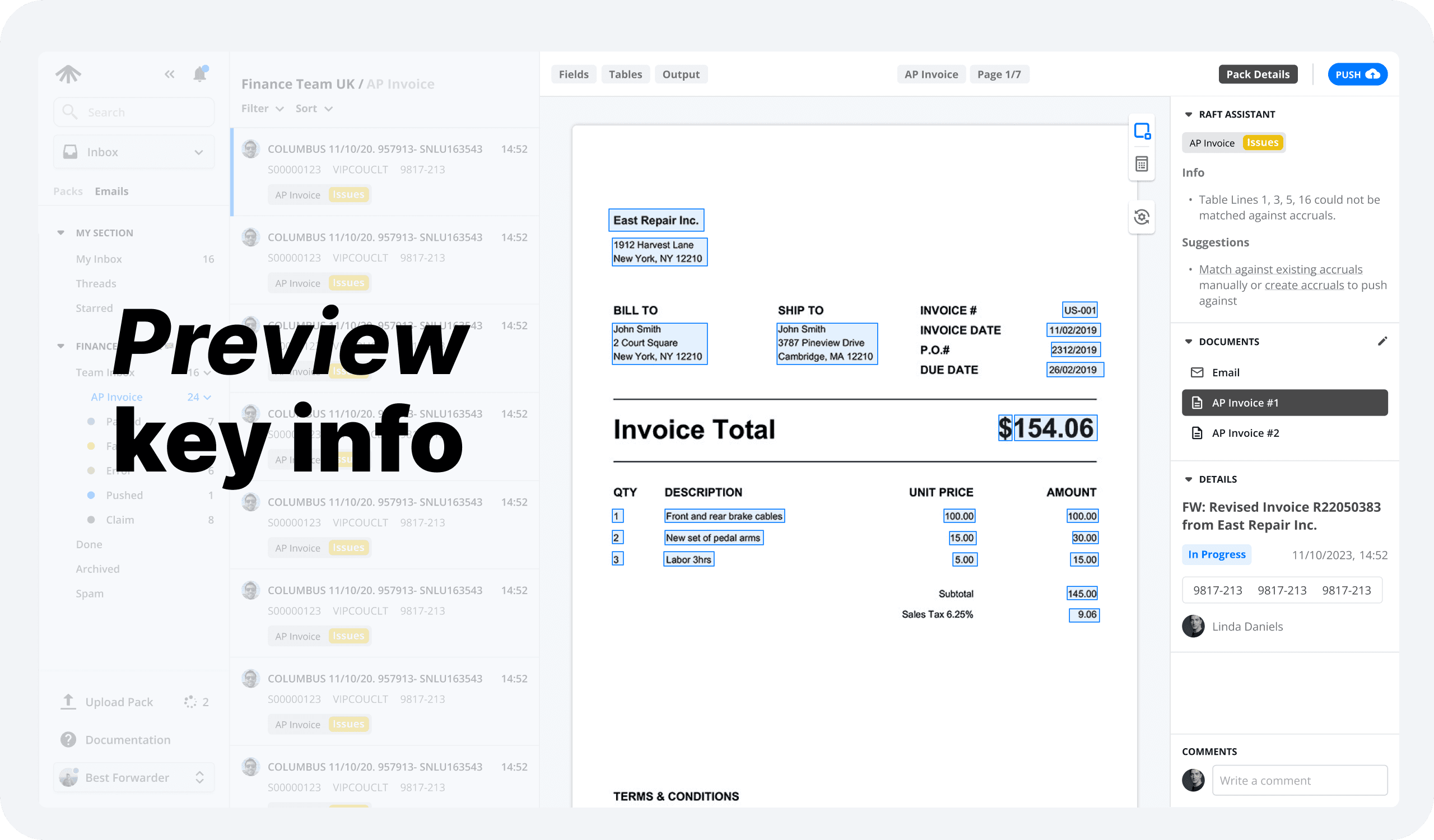Viewport: 1434px width, 840px height.
Task: Click the calculator icon beside document
Action: click(1142, 165)
